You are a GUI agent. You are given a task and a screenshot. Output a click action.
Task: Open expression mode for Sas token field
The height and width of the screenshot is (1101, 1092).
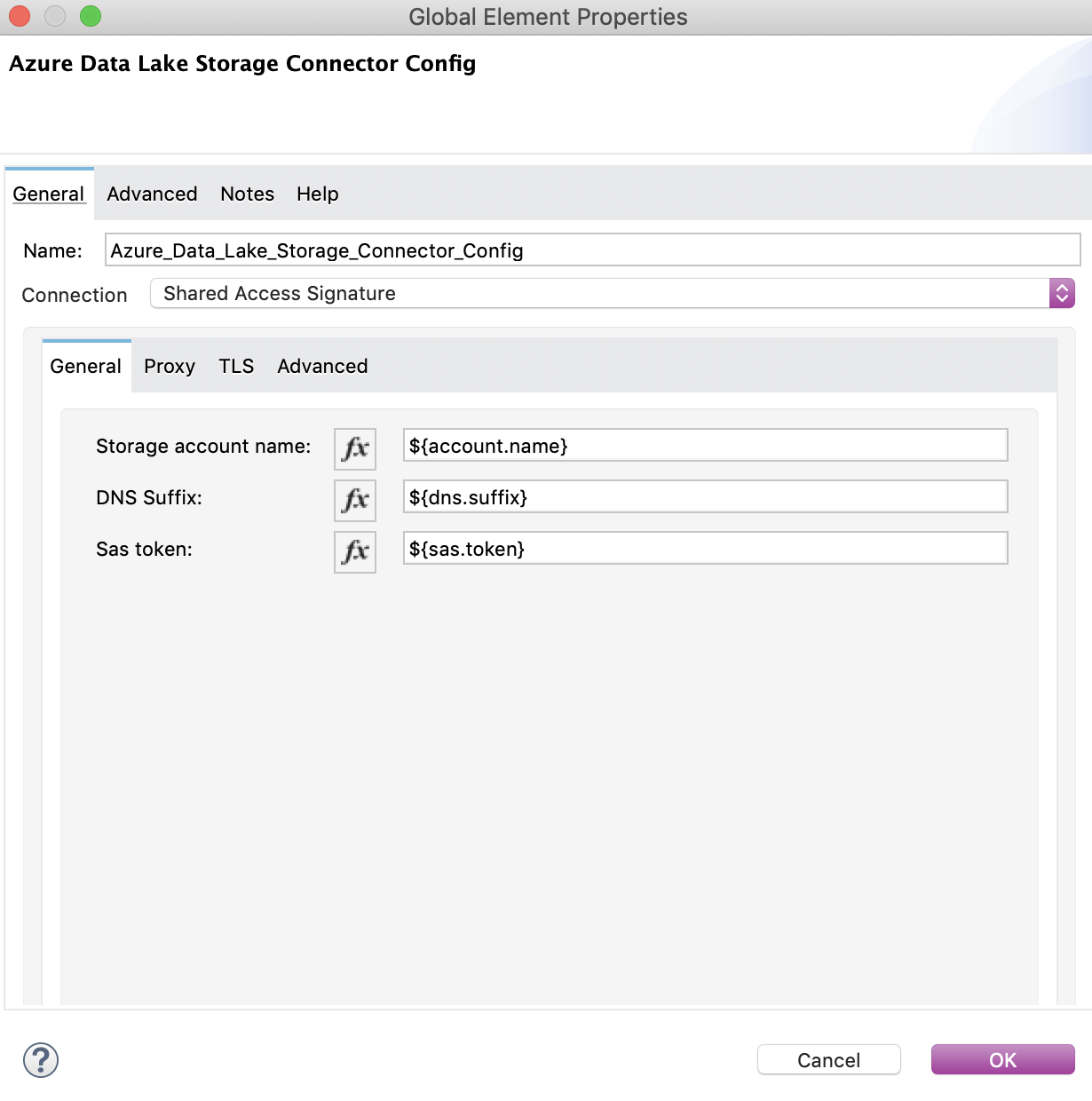point(354,551)
